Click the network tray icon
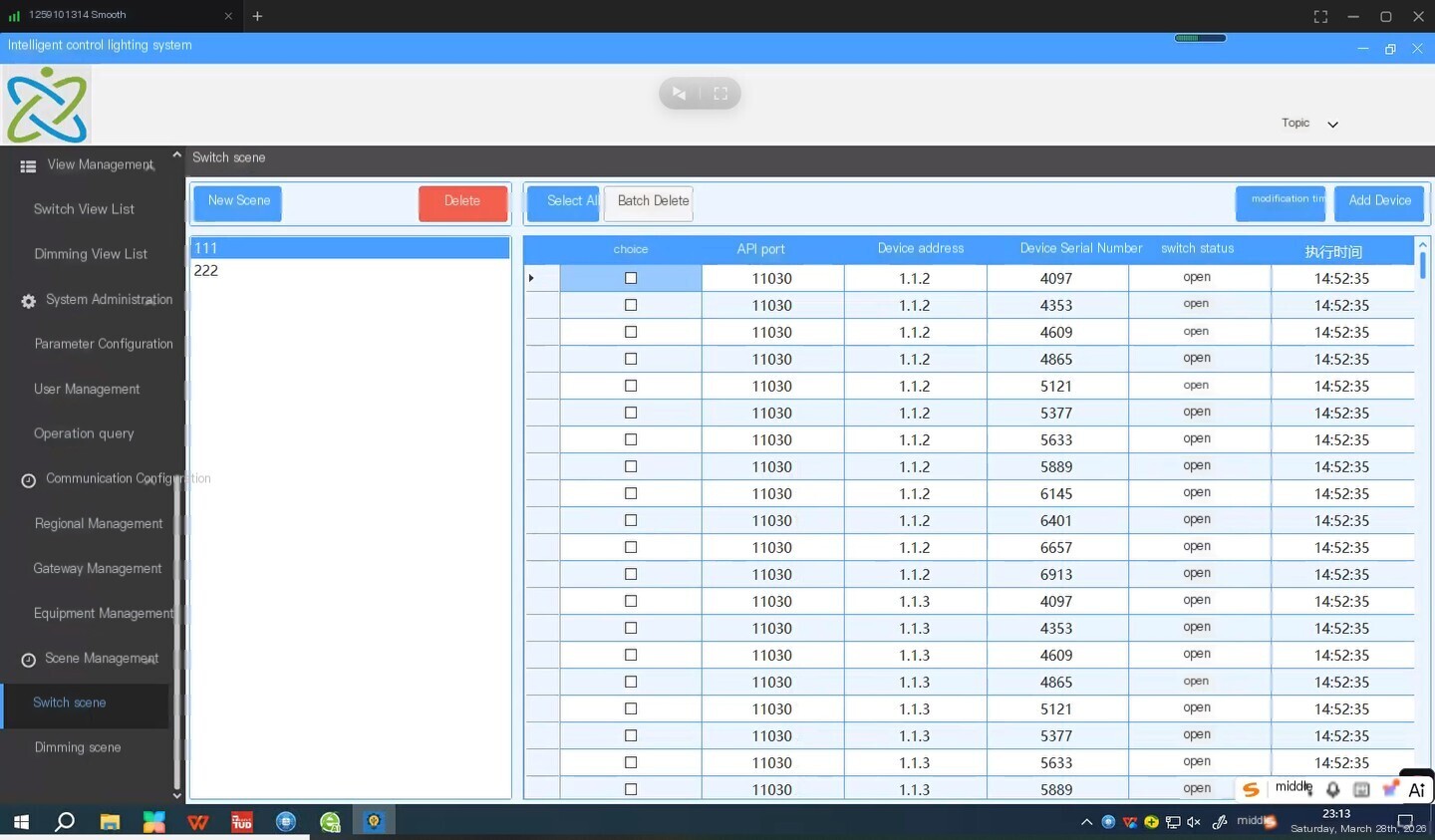This screenshot has height=840, width=1435. tap(1173, 822)
